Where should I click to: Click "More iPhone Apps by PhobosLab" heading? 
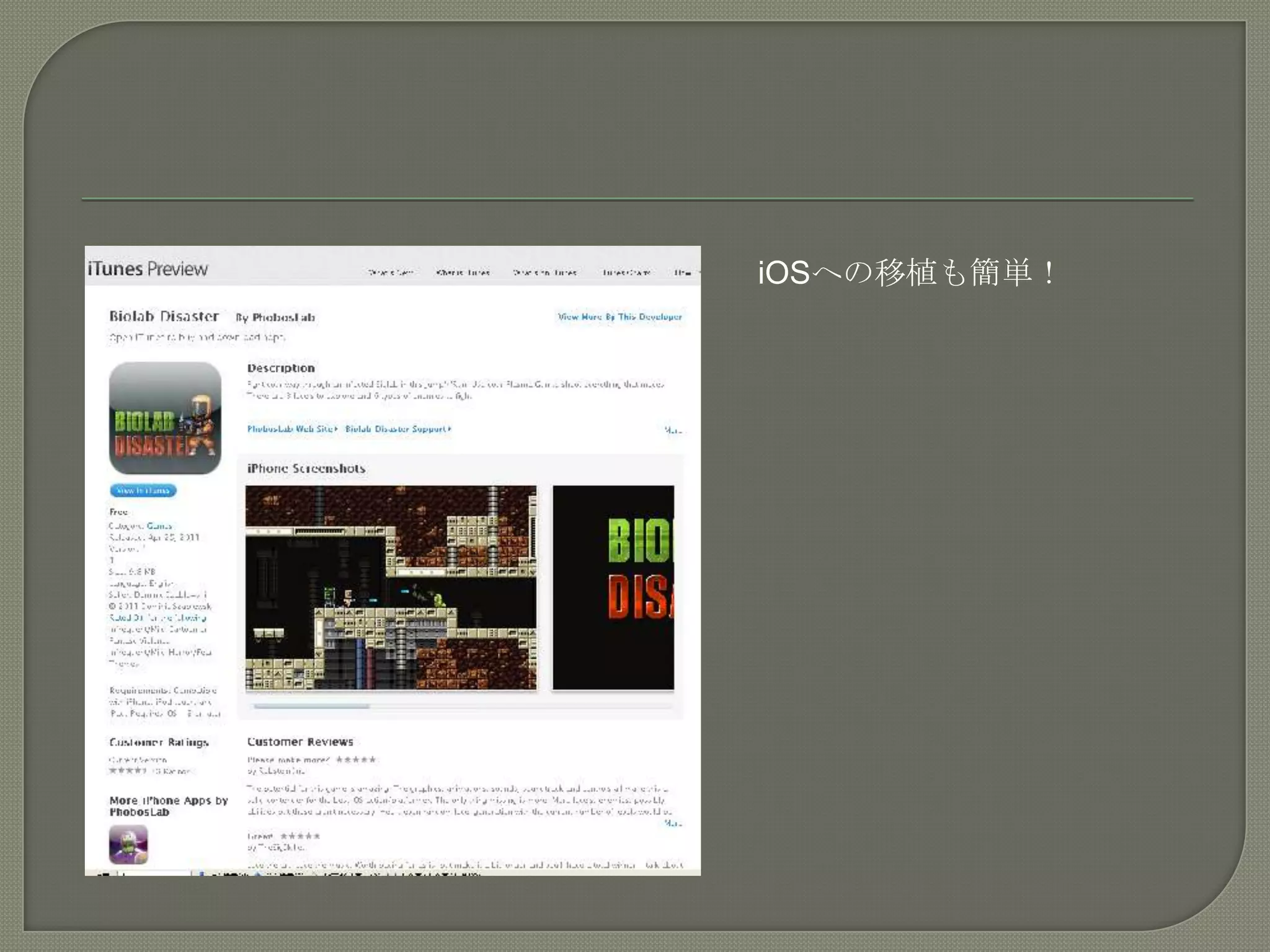[x=169, y=806]
